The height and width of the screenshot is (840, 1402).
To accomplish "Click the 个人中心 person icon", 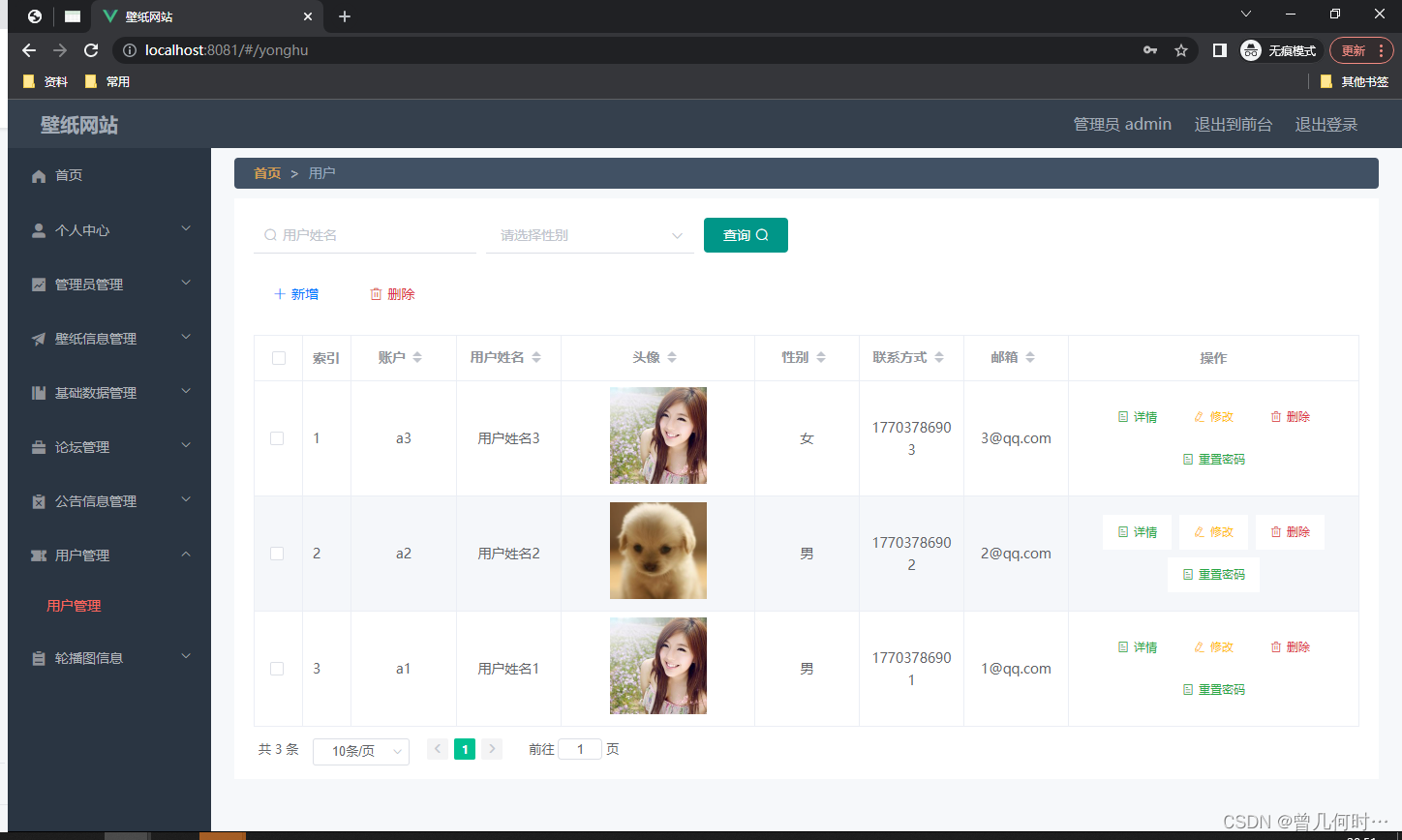I will click(37, 229).
